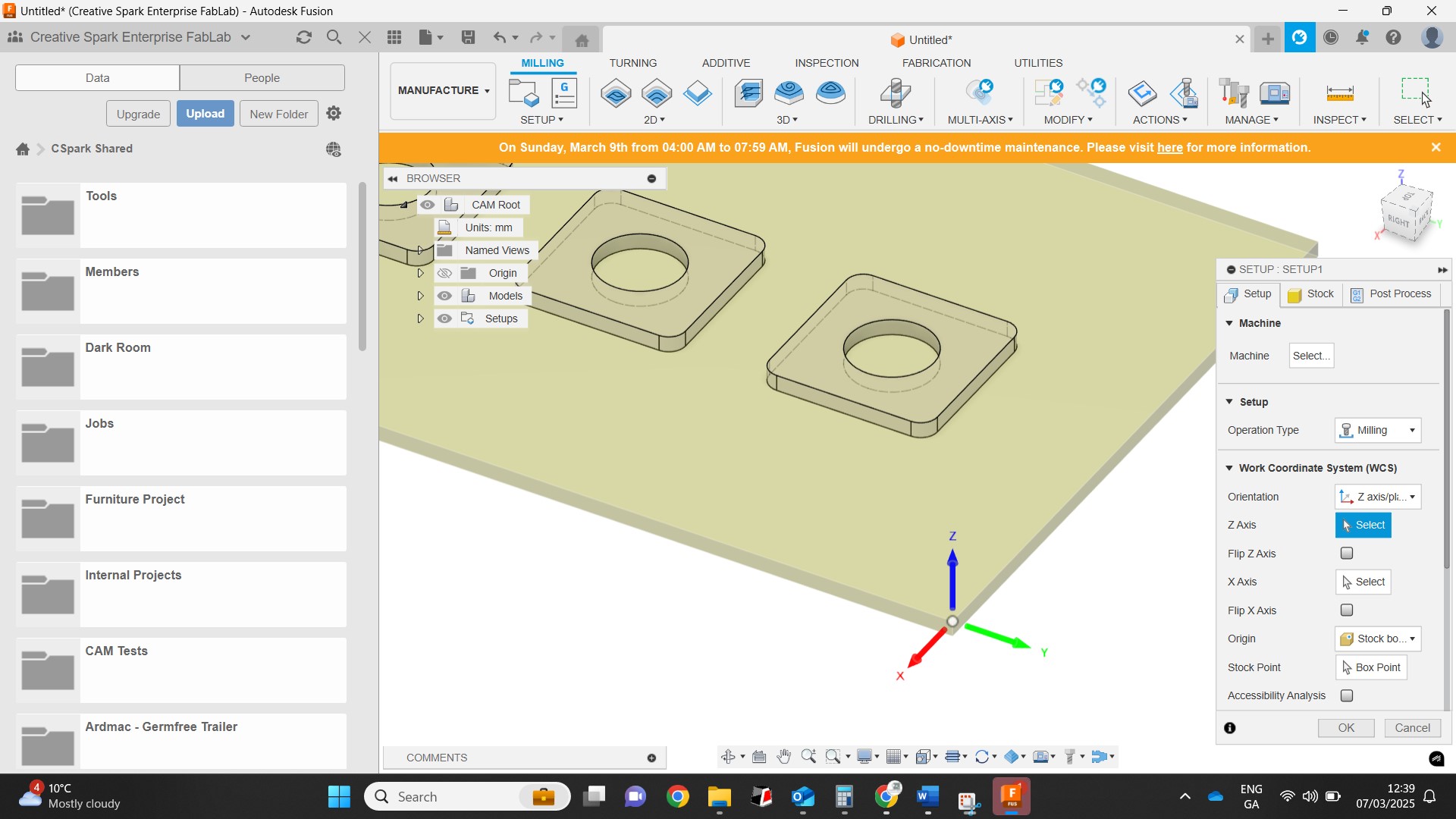Click the ViewCube orientation widget
Image resolution: width=1456 pixels, height=819 pixels.
(1407, 214)
